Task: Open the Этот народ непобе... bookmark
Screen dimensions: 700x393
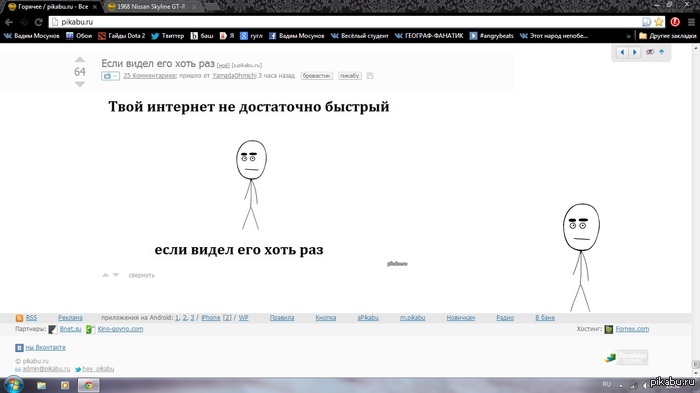Action: pos(554,36)
